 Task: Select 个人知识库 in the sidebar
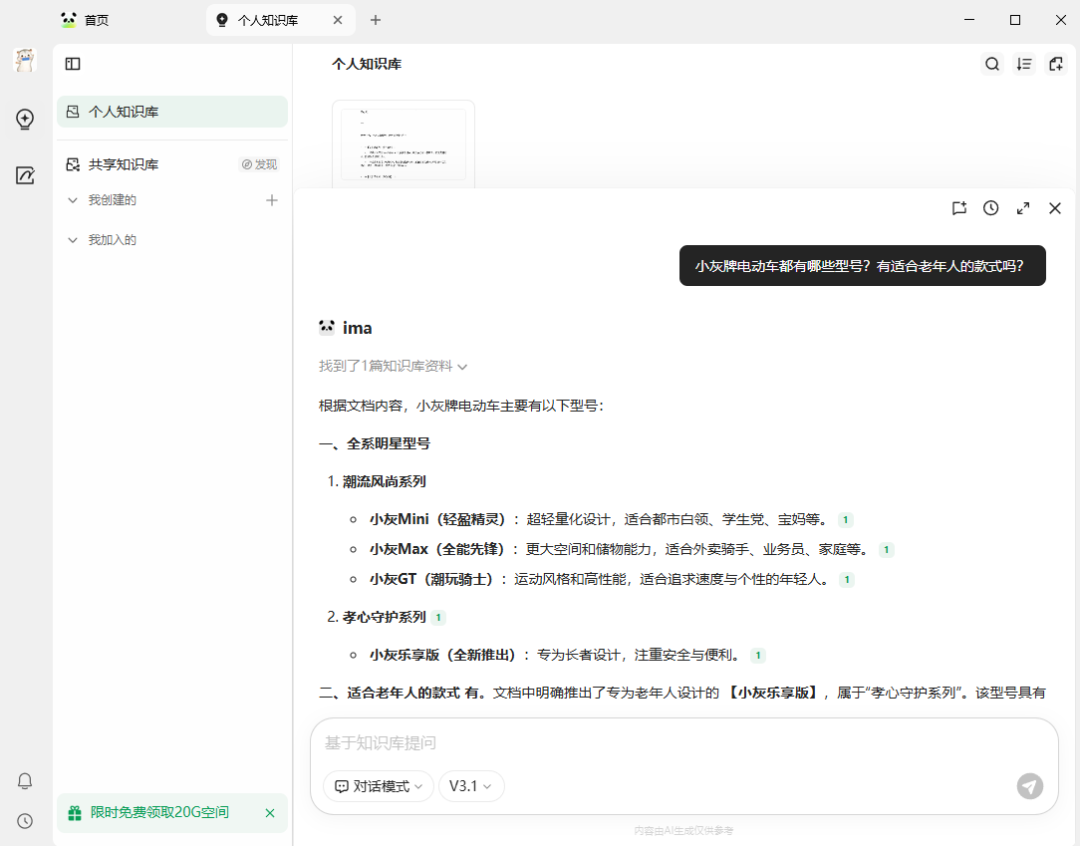tap(172, 112)
